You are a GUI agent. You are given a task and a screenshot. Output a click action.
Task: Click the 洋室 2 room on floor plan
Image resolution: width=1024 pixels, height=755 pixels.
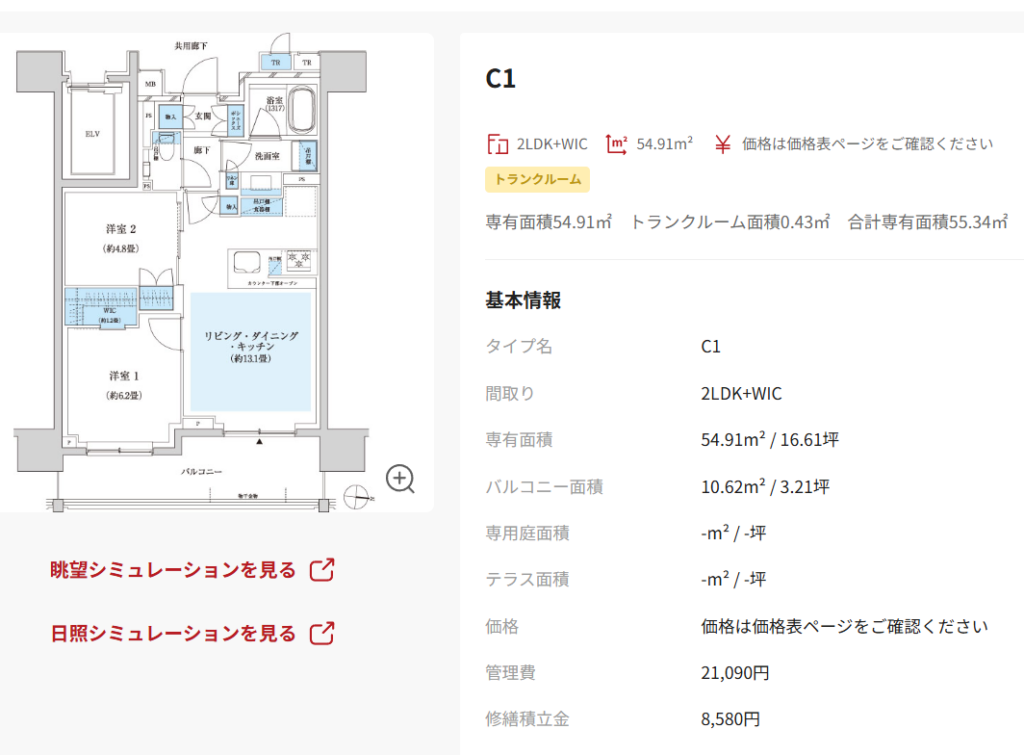[120, 237]
